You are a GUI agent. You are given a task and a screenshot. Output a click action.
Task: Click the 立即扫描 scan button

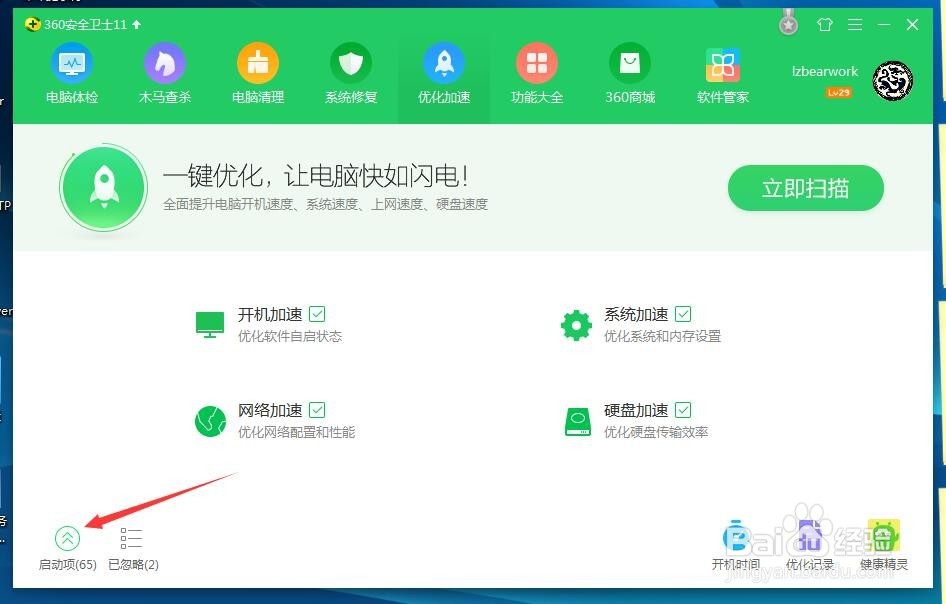805,188
